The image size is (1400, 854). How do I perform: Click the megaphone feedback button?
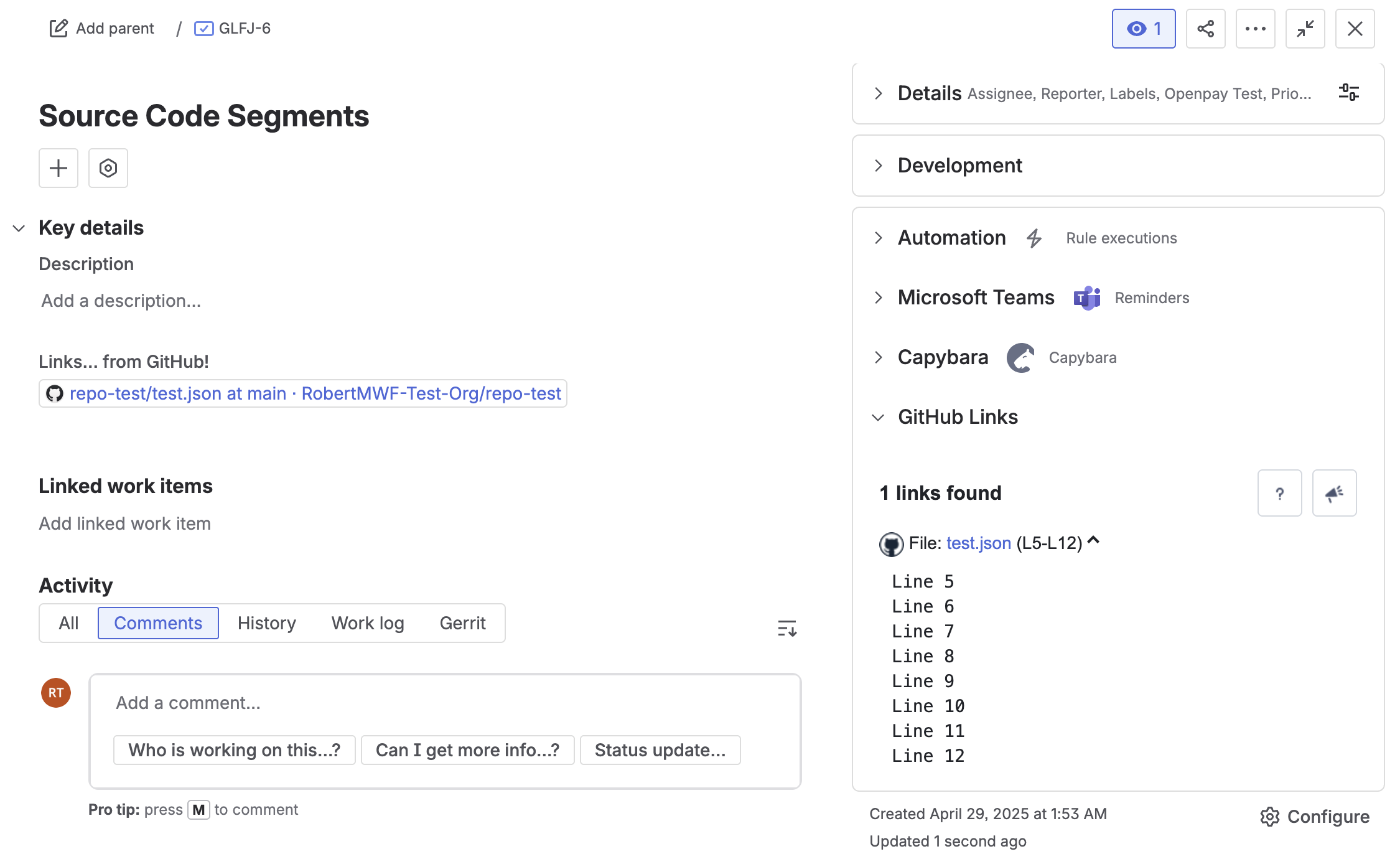pos(1334,494)
